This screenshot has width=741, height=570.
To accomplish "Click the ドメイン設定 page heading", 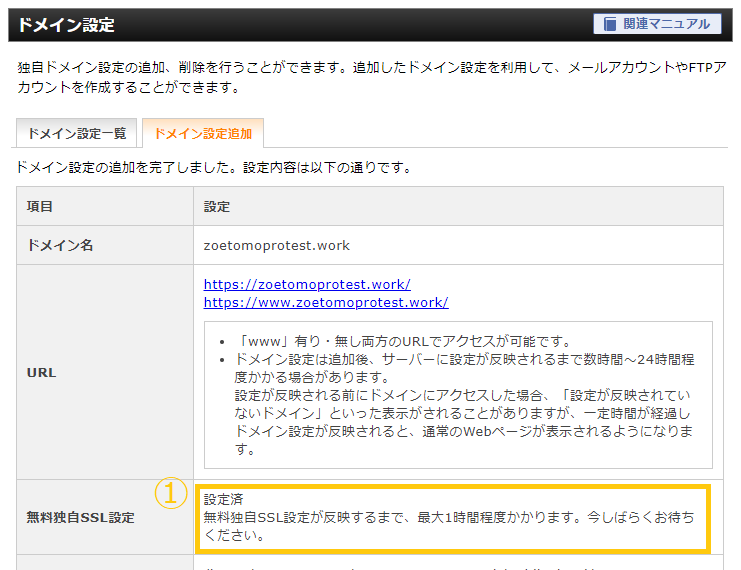I will pyautogui.click(x=66, y=25).
